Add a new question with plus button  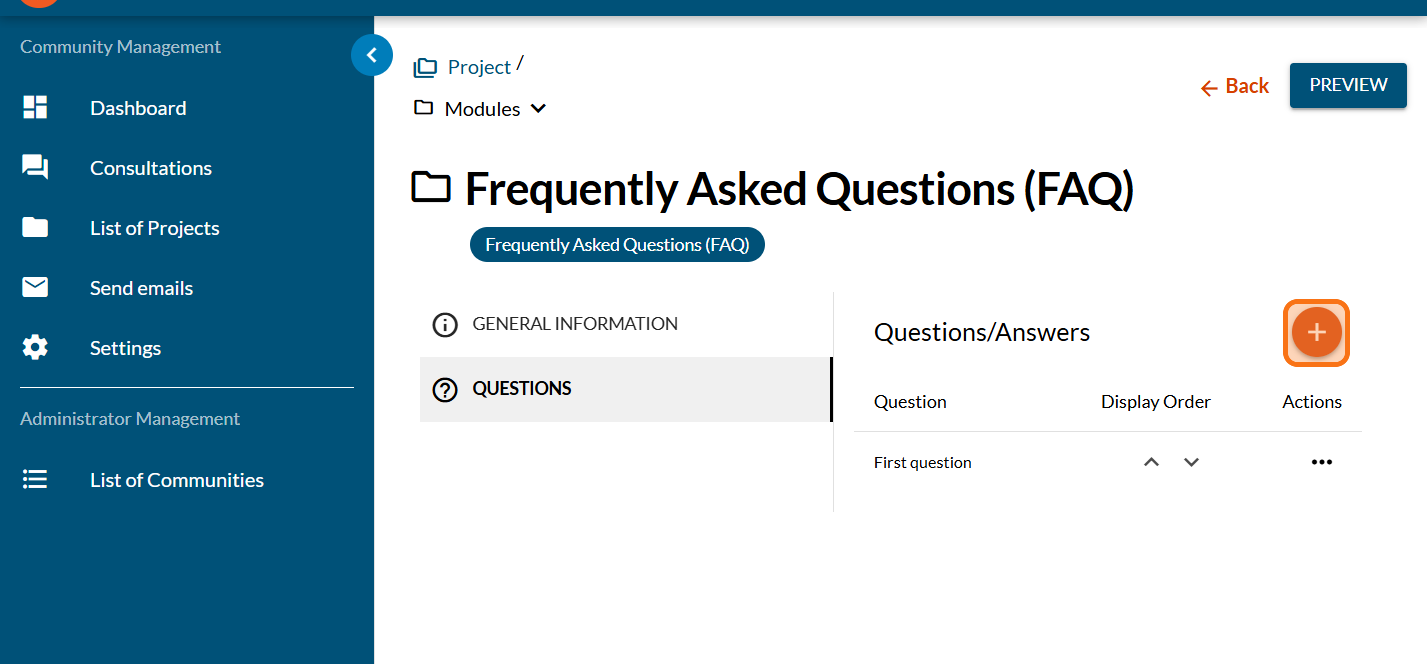1316,333
